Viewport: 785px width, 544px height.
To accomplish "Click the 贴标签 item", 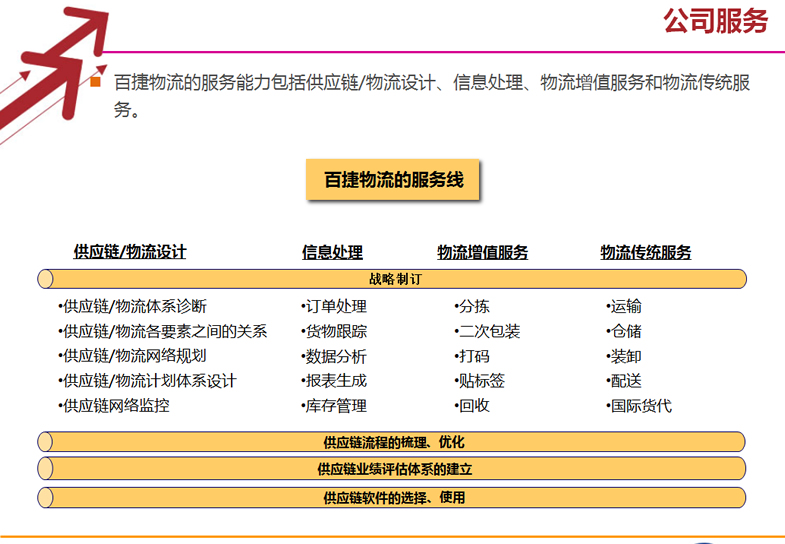I will click(479, 381).
